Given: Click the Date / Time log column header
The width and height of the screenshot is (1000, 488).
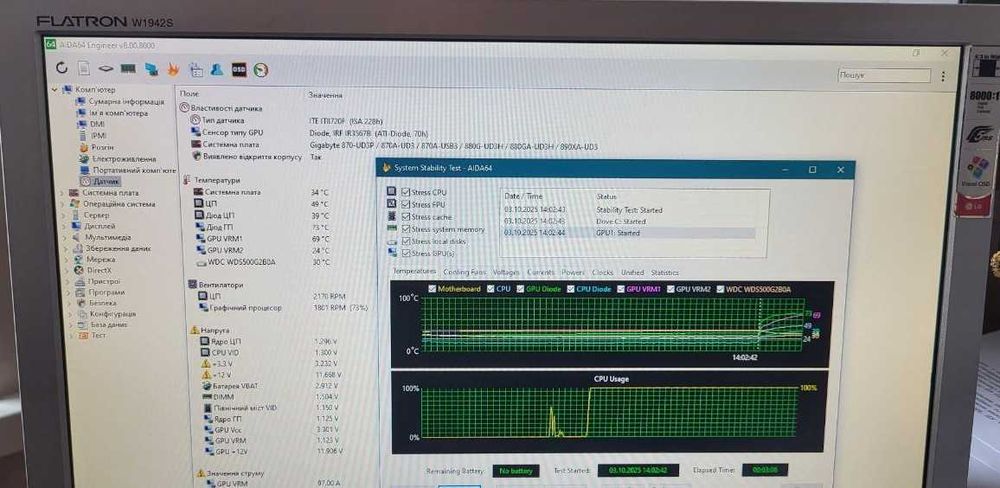Looking at the screenshot, I should tap(524, 196).
